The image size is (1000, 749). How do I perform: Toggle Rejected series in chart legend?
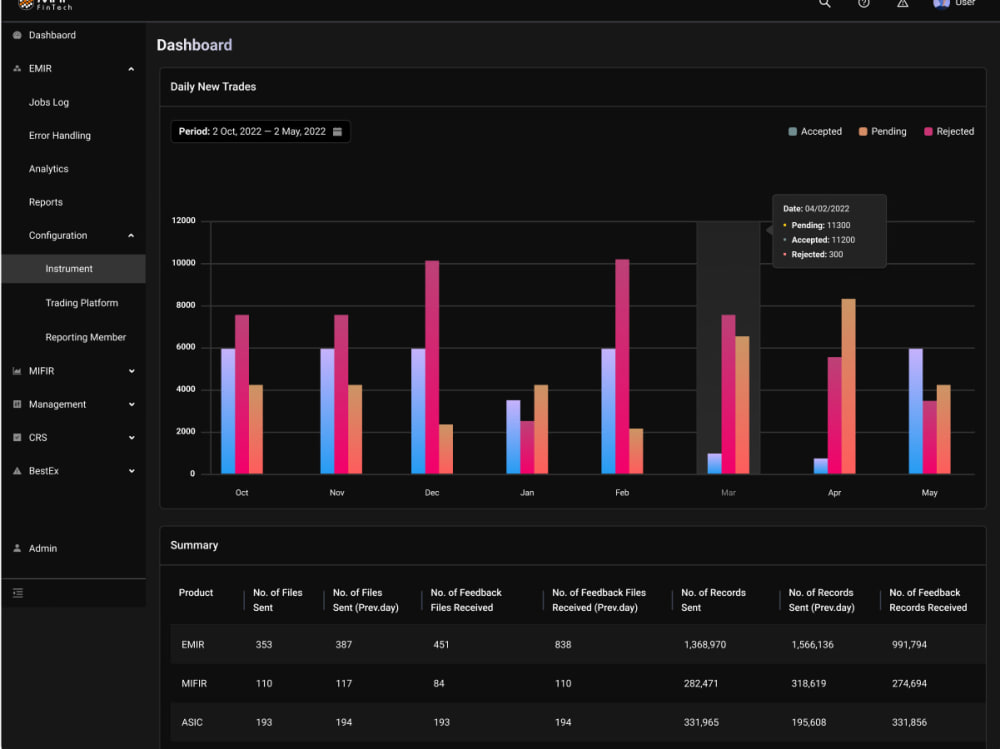pyautogui.click(x=949, y=131)
